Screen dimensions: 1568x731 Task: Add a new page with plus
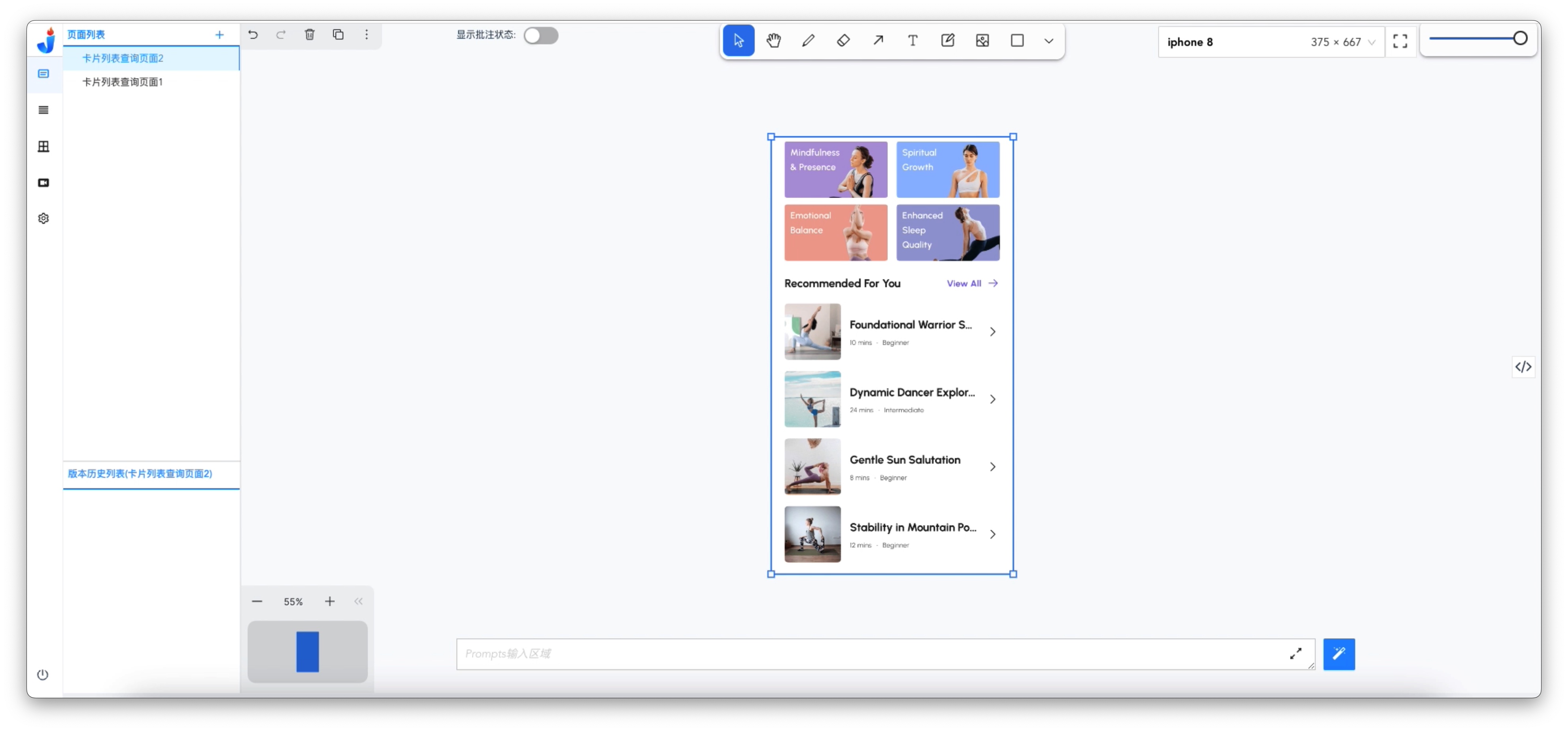pyautogui.click(x=219, y=35)
